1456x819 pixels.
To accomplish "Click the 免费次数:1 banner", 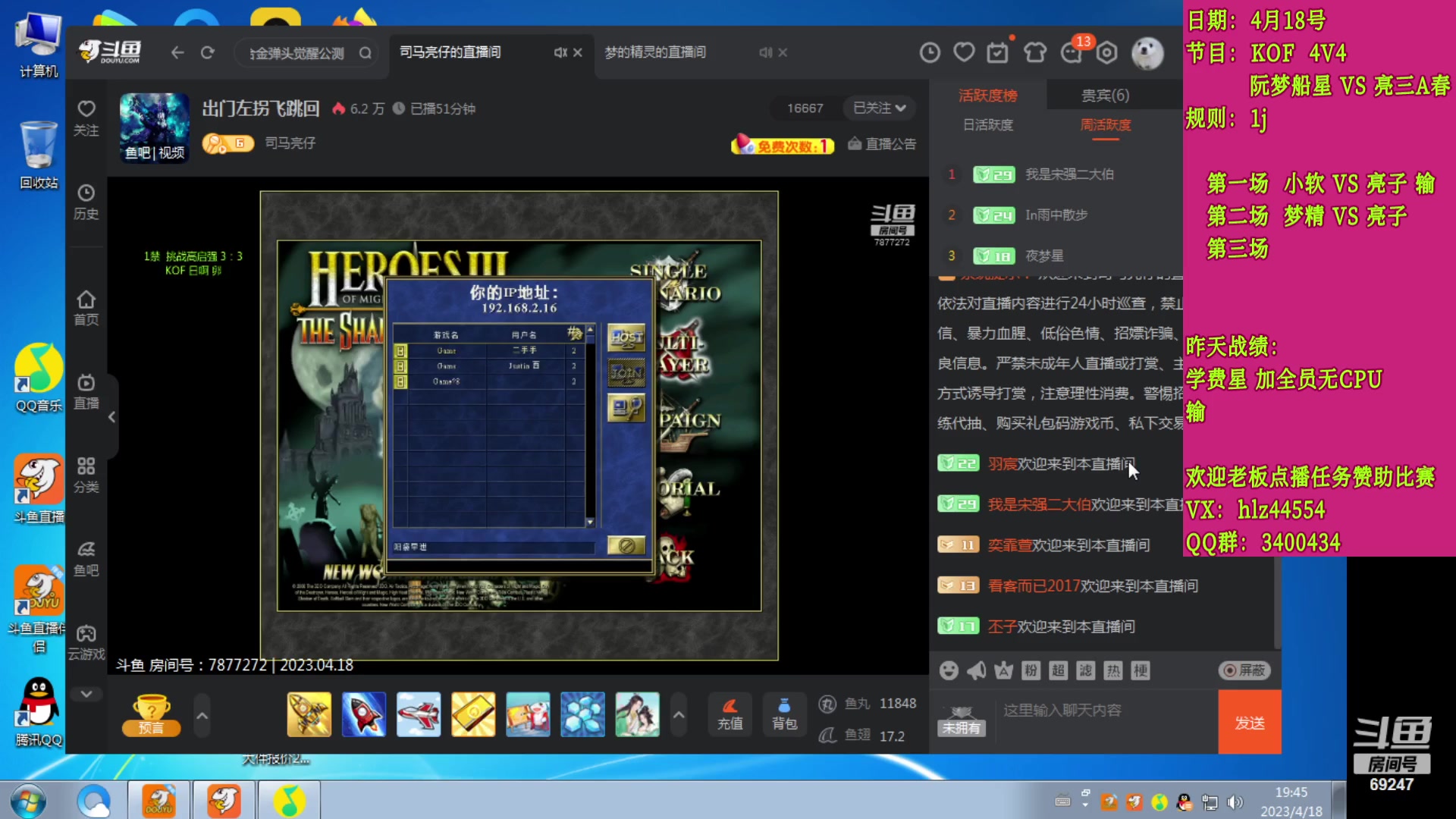I will pos(783,145).
